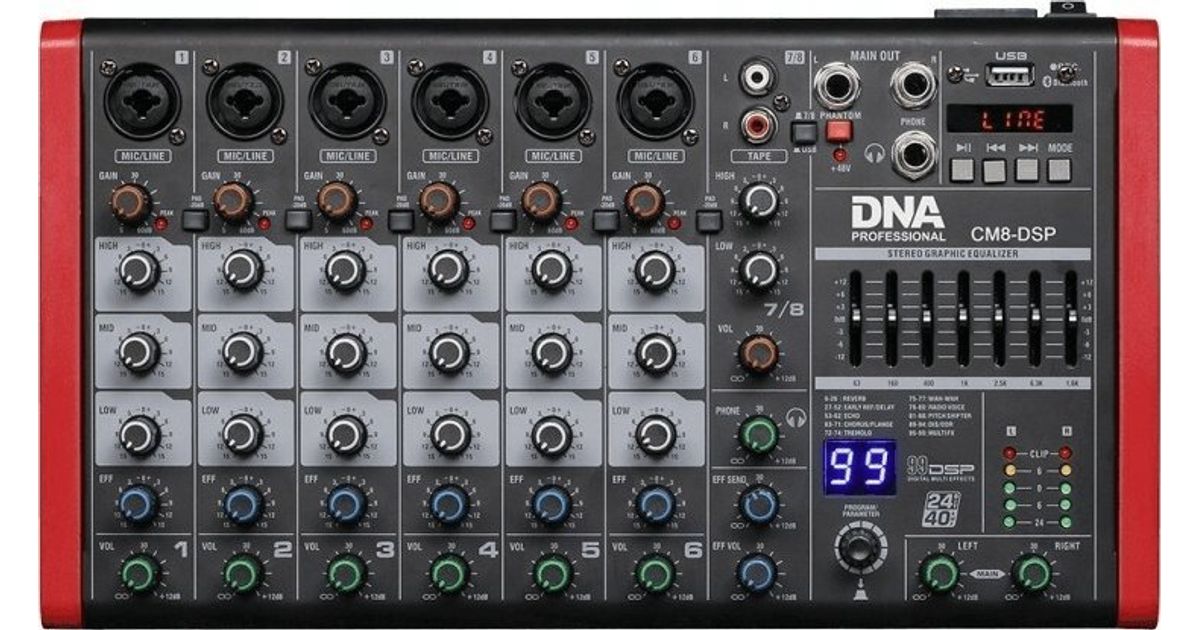The height and width of the screenshot is (630, 1200).
Task: Click the EFF SEND knob
Action: [x=759, y=505]
